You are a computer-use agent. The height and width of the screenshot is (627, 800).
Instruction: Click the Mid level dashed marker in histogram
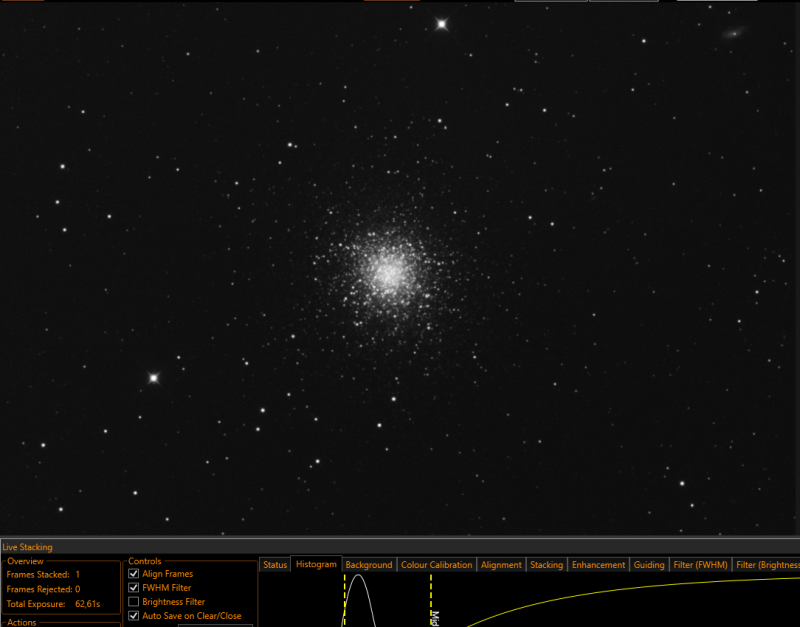coord(431,600)
